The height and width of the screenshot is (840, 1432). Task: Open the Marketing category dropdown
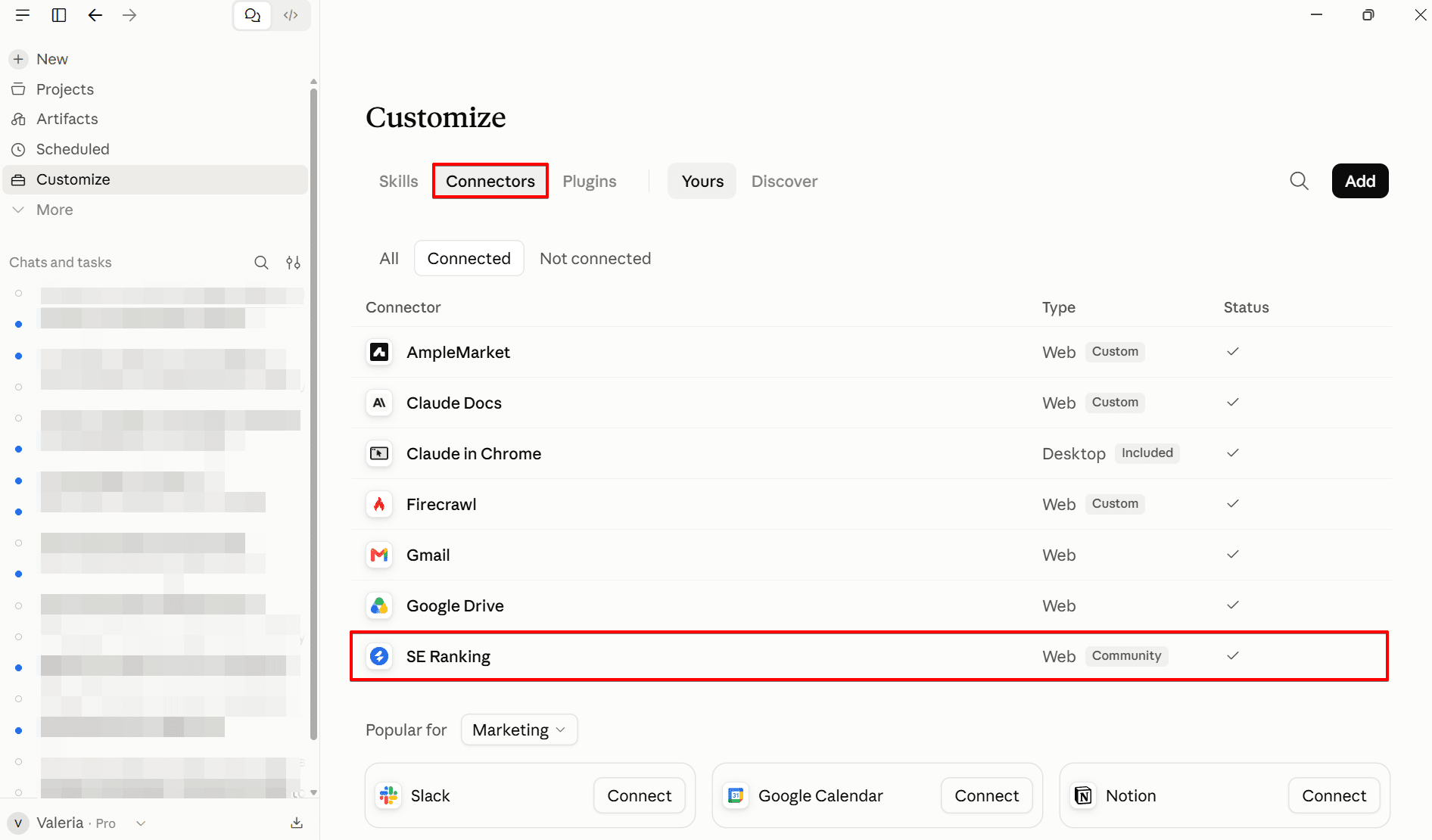[x=519, y=730]
